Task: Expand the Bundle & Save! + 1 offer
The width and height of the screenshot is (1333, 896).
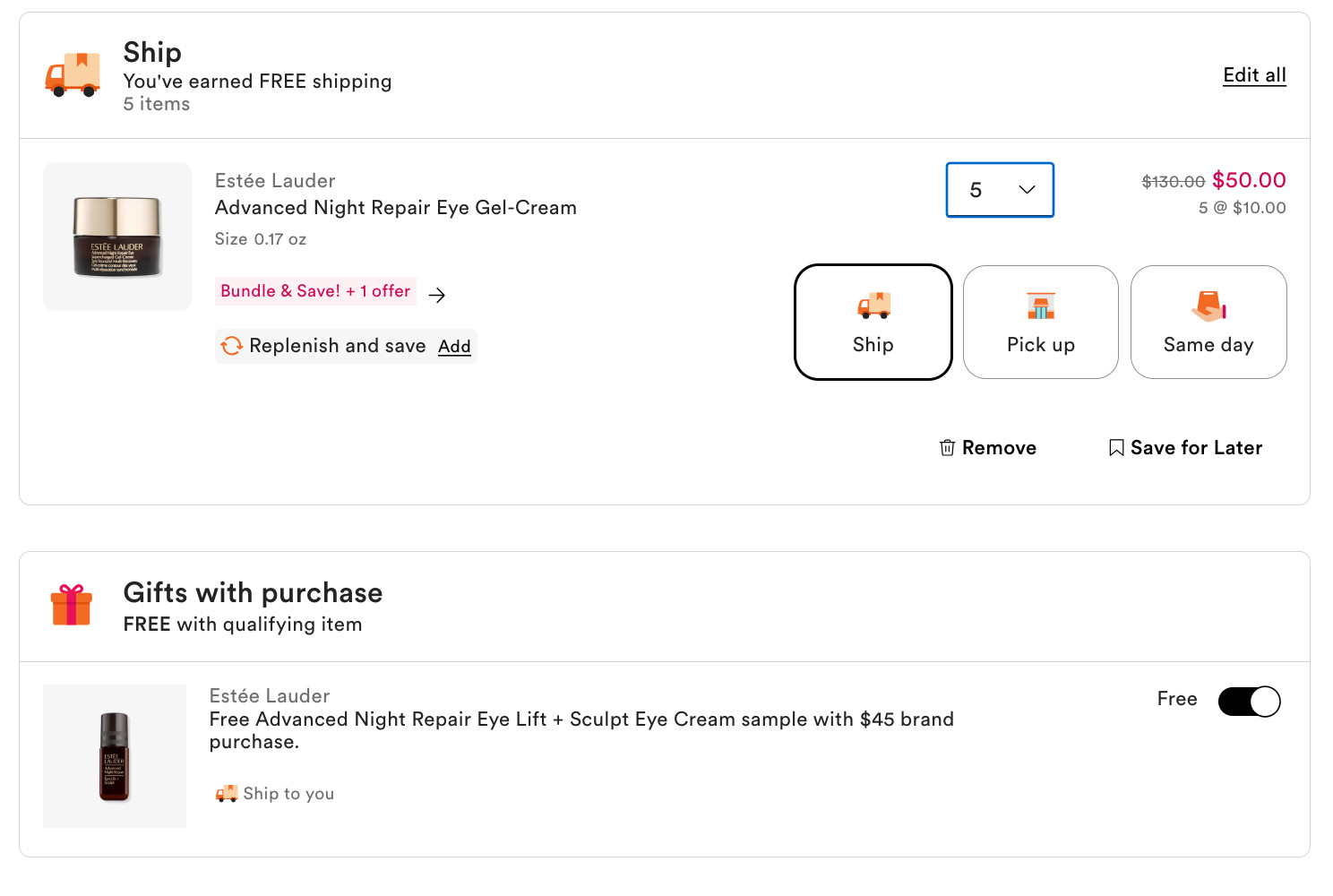Action: [315, 291]
